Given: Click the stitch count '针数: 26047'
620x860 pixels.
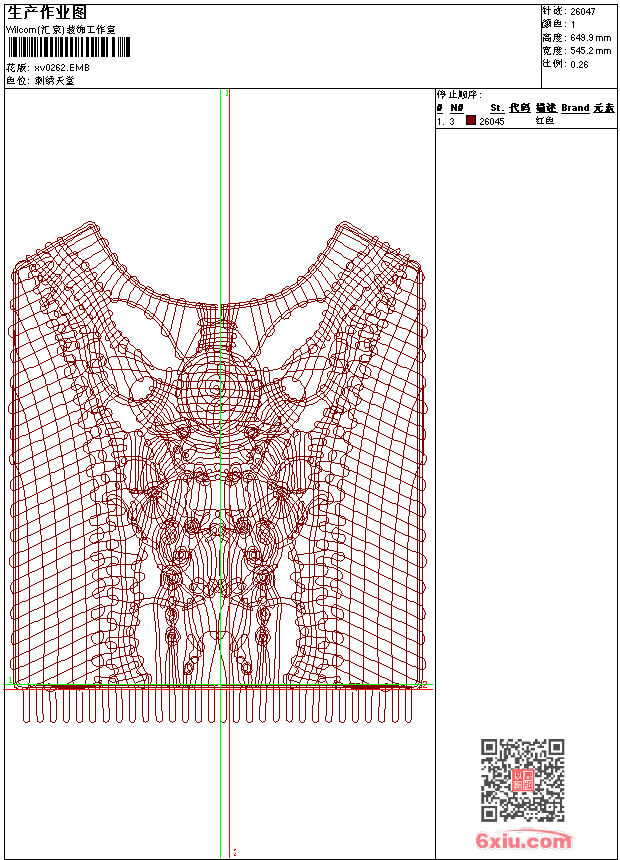Looking at the screenshot, I should click(568, 11).
